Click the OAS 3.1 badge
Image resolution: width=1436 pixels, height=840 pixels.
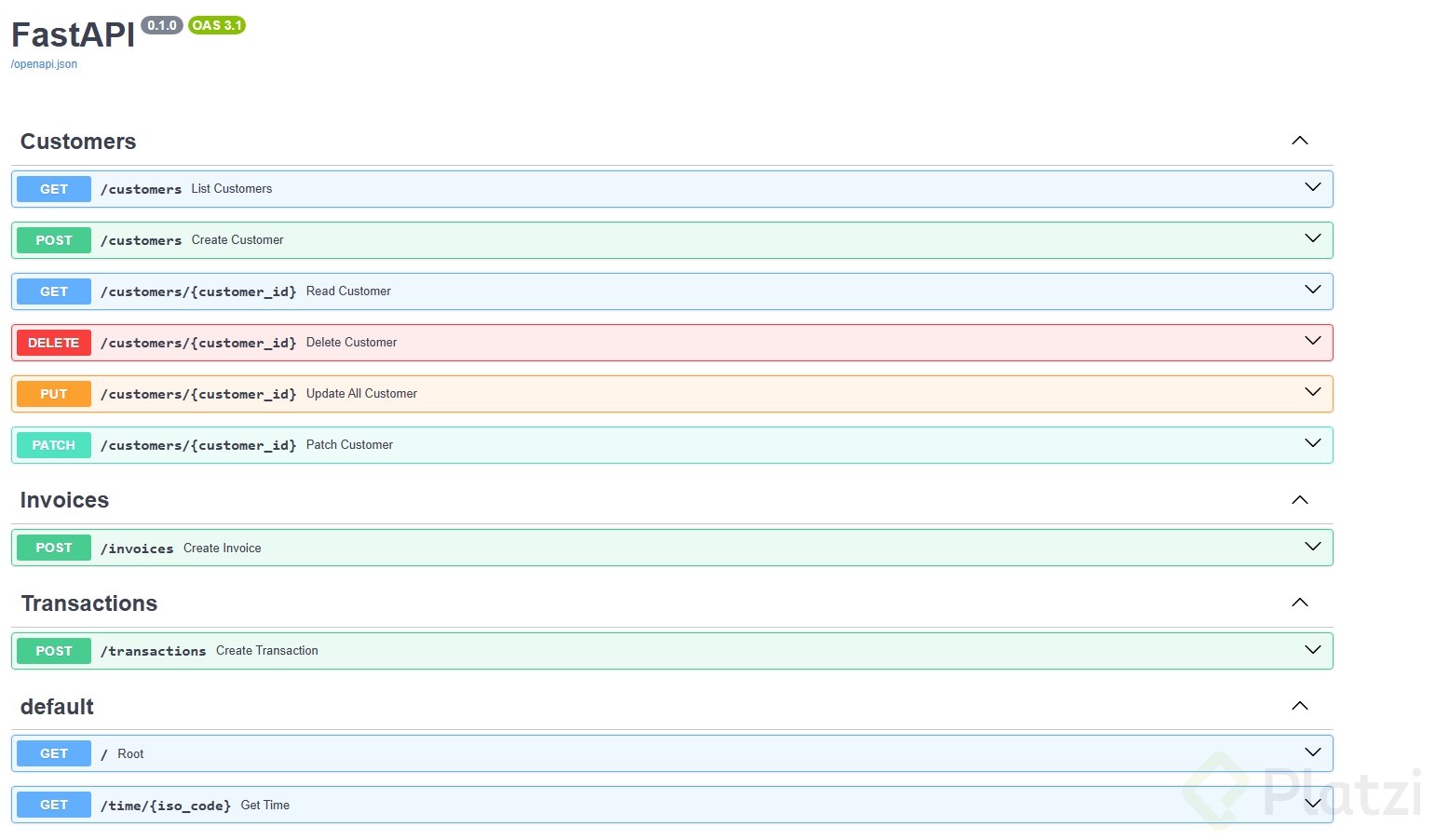(x=217, y=25)
